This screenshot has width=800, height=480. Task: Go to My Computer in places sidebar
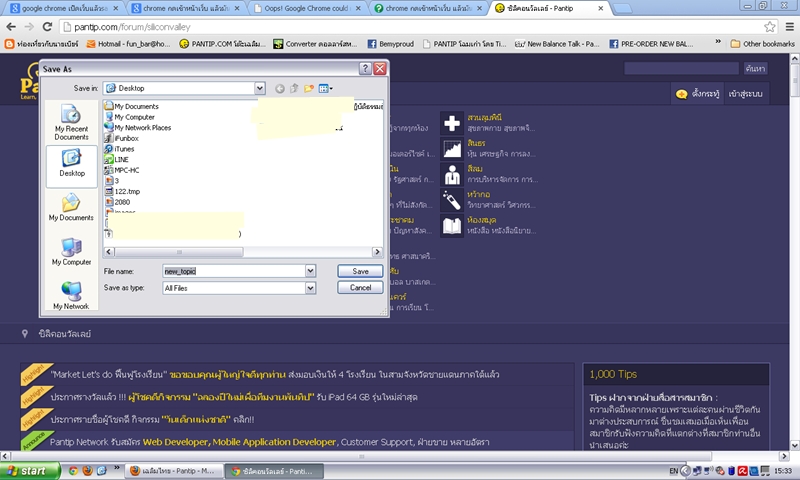(x=72, y=250)
